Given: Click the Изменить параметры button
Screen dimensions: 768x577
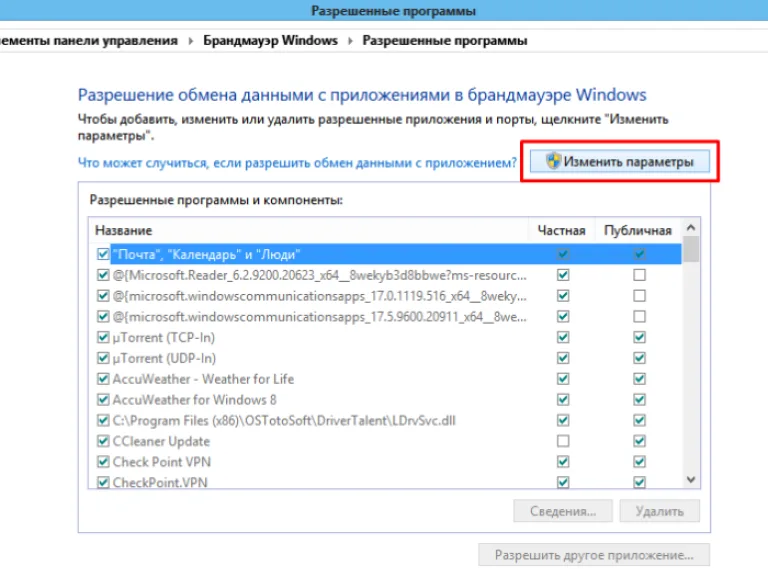Looking at the screenshot, I should [x=620, y=162].
